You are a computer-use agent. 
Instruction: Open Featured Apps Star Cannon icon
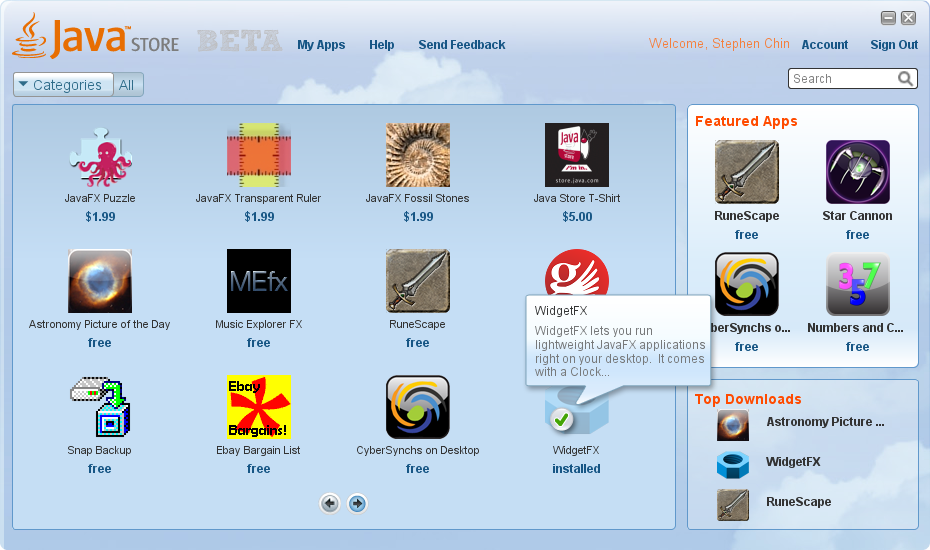(x=858, y=172)
